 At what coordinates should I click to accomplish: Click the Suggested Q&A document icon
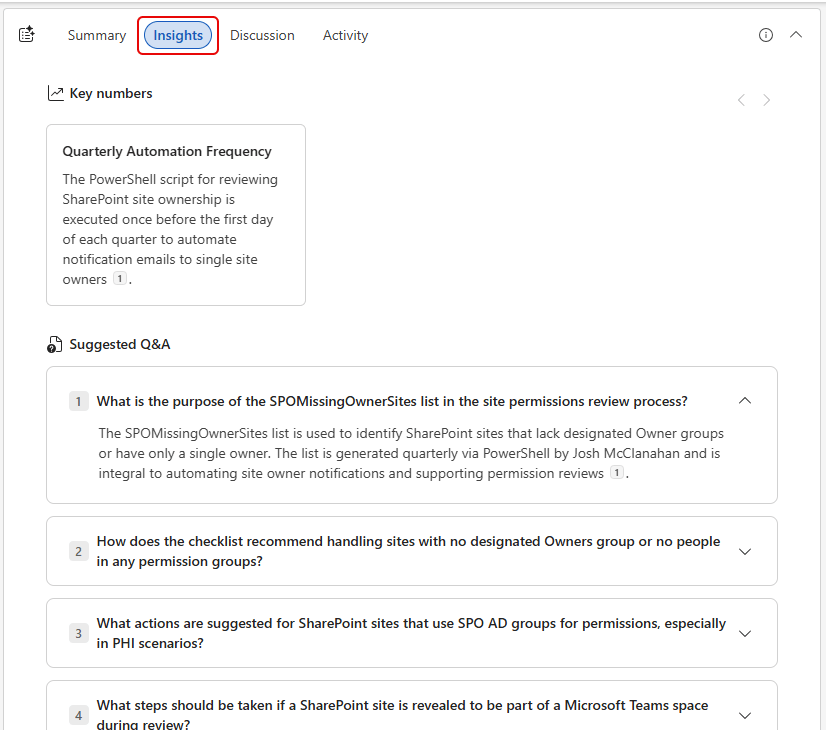click(x=55, y=345)
